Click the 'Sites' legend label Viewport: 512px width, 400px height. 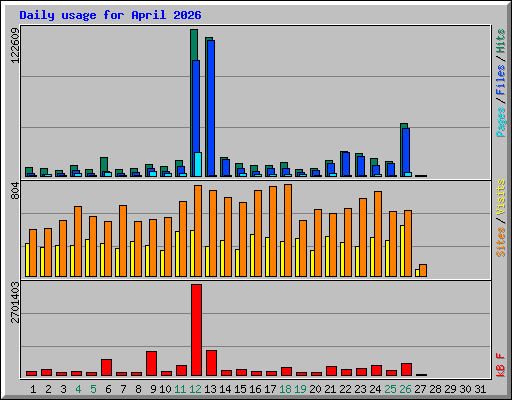(500, 242)
